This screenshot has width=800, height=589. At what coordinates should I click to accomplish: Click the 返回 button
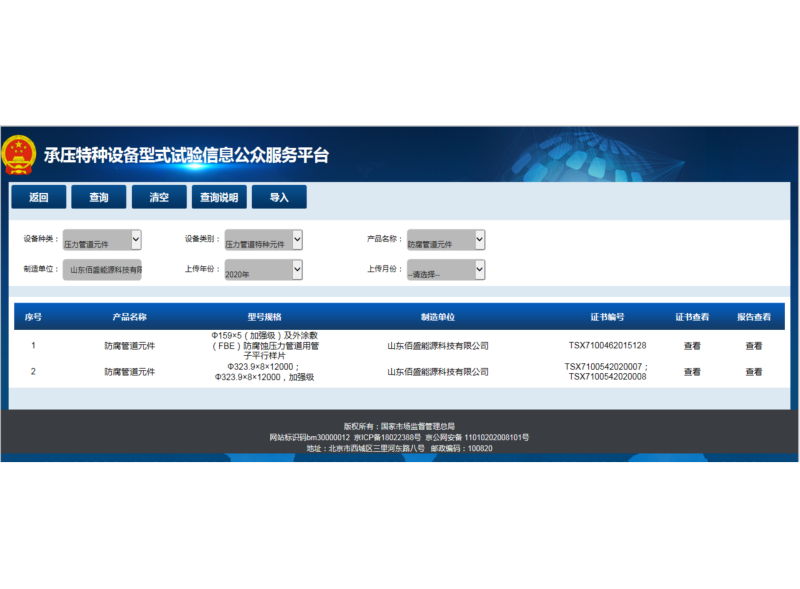[39, 197]
